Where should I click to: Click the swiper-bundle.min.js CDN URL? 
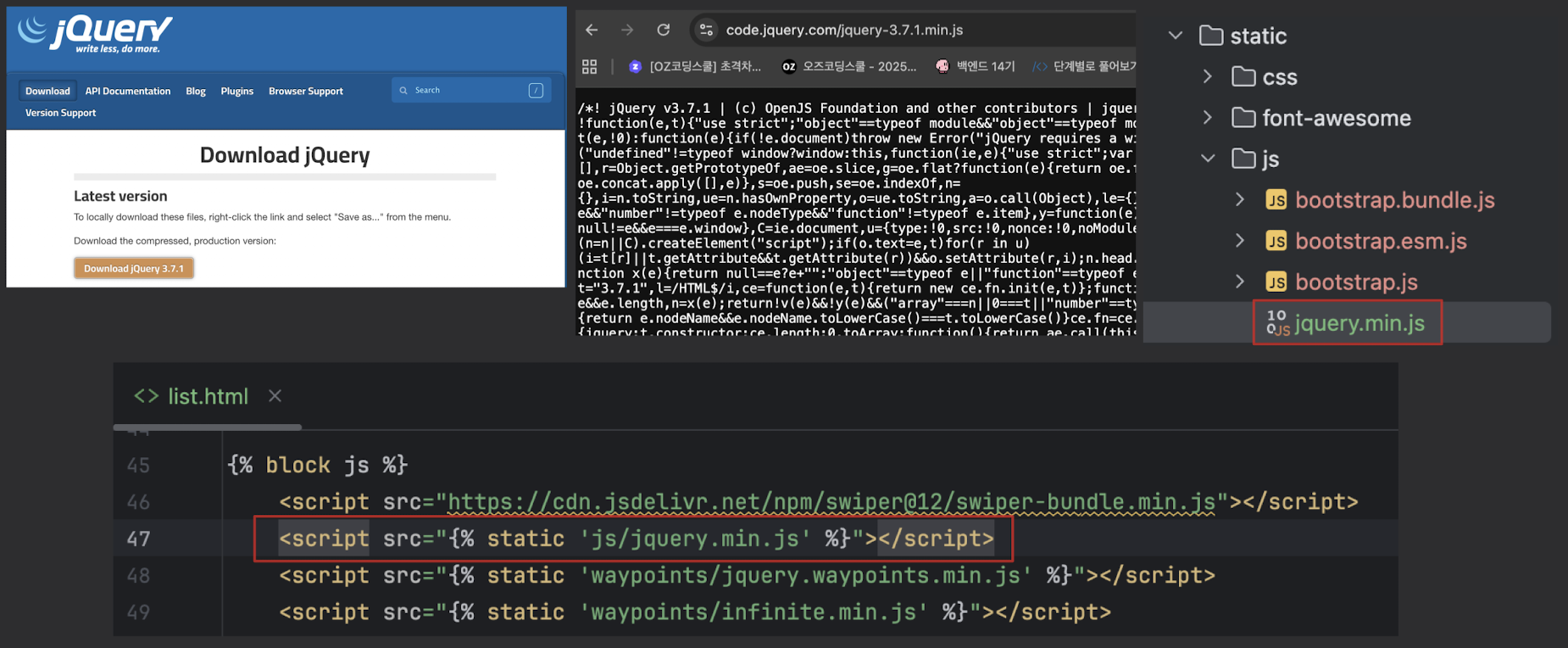click(x=831, y=502)
